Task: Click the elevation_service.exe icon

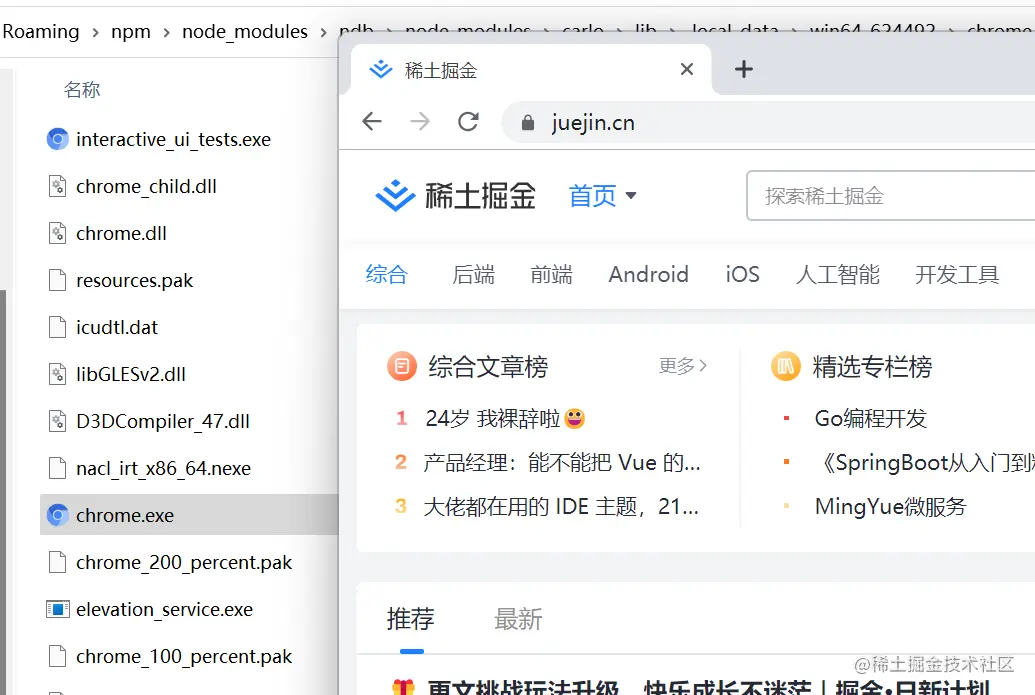Action: pyautogui.click(x=57, y=609)
